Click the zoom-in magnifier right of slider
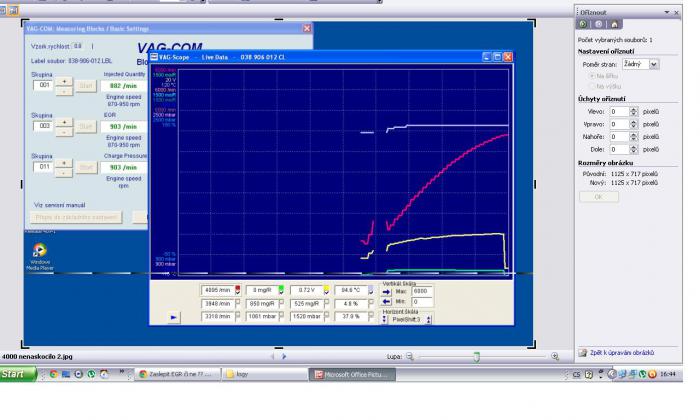This screenshot has height=420, width=700. point(556,355)
